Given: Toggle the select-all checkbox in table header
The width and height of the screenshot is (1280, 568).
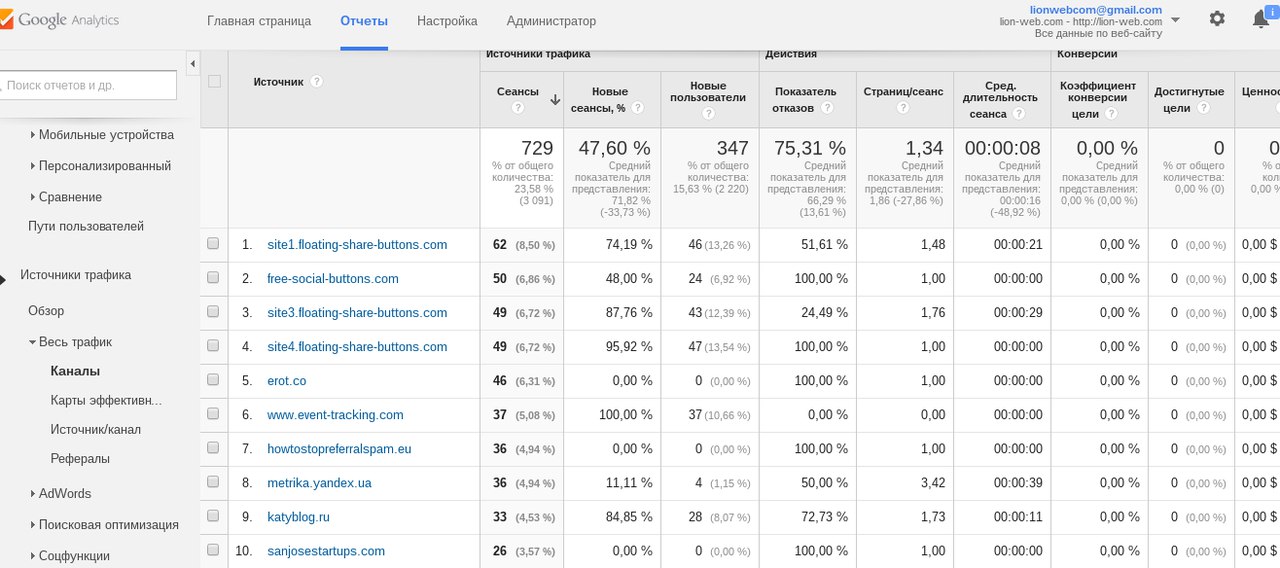Looking at the screenshot, I should [x=214, y=82].
